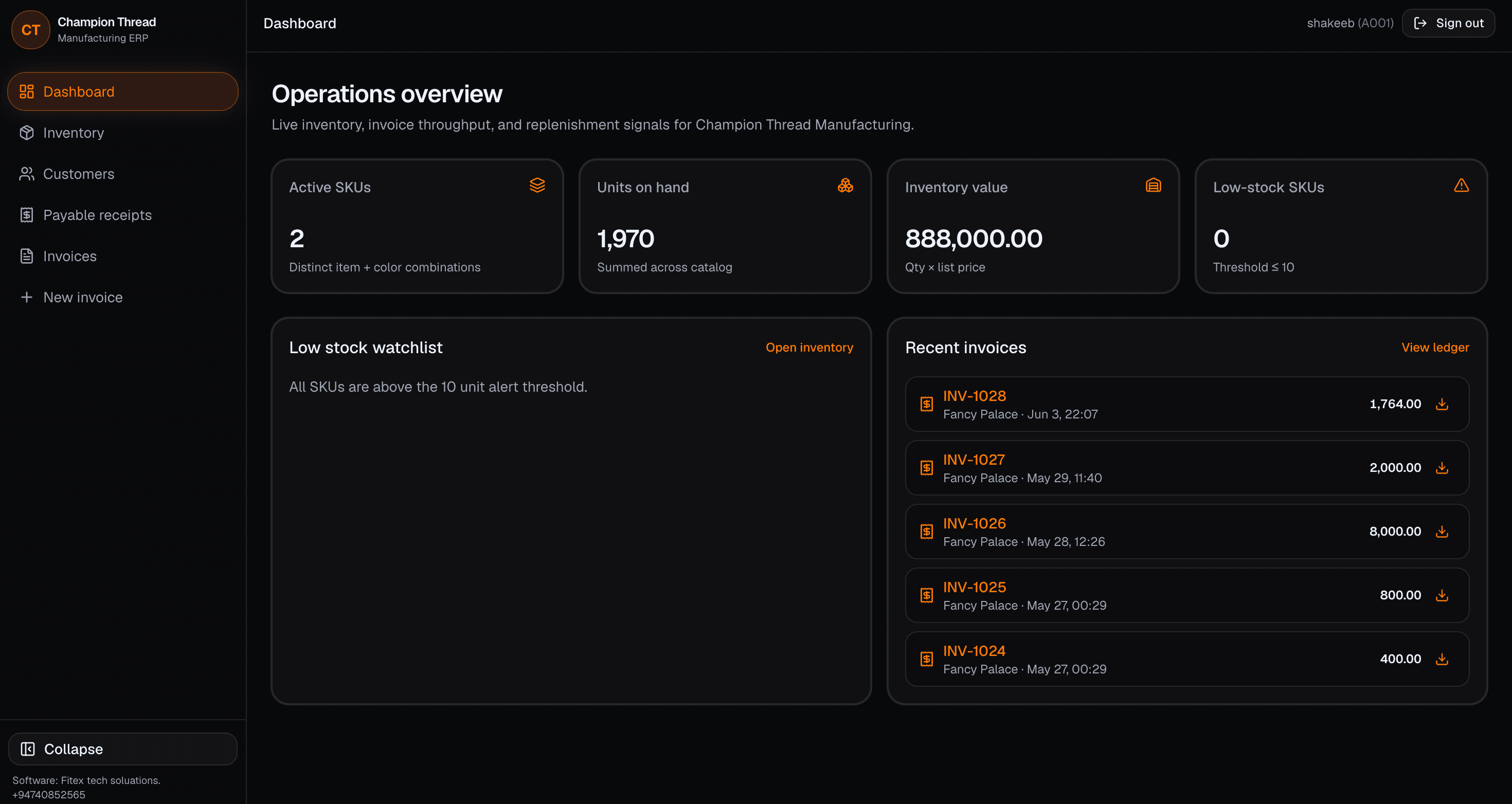Click the plus icon beside New invoice
The image size is (1512, 804).
tap(26, 297)
